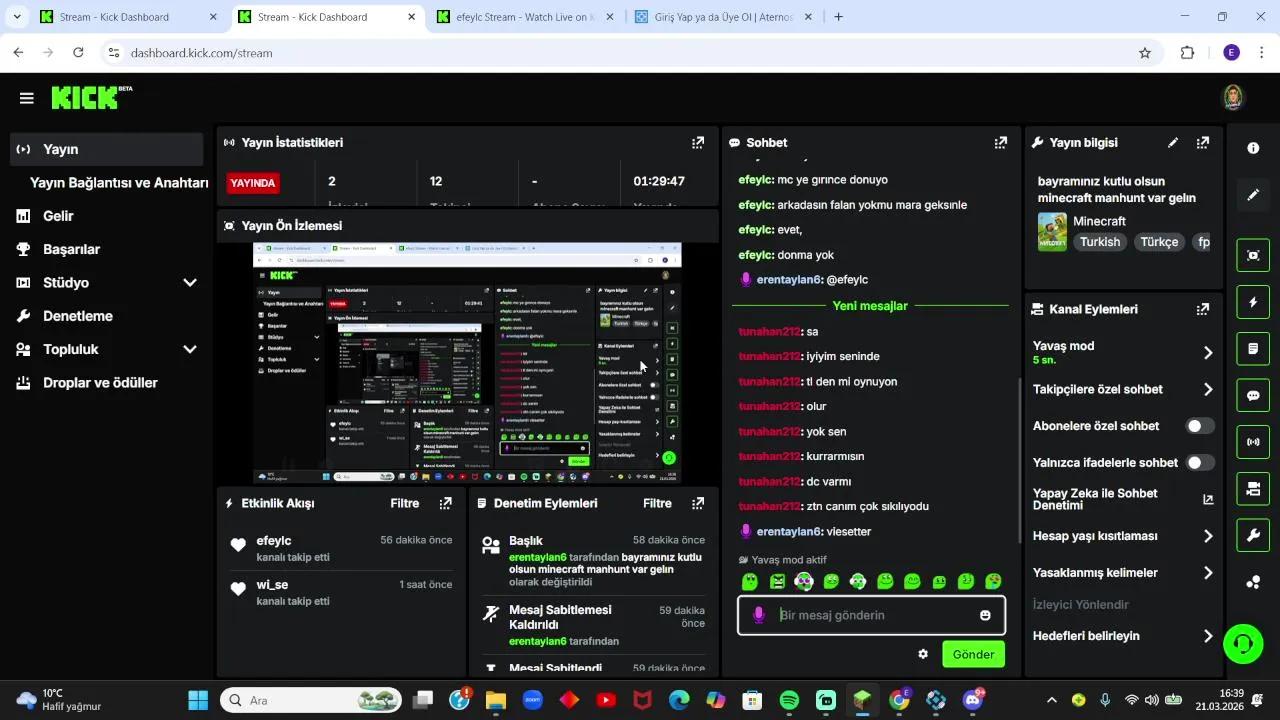1280x720 pixels.
Task: Open the hamburger menu next to Kick logo
Action: pyautogui.click(x=26, y=97)
